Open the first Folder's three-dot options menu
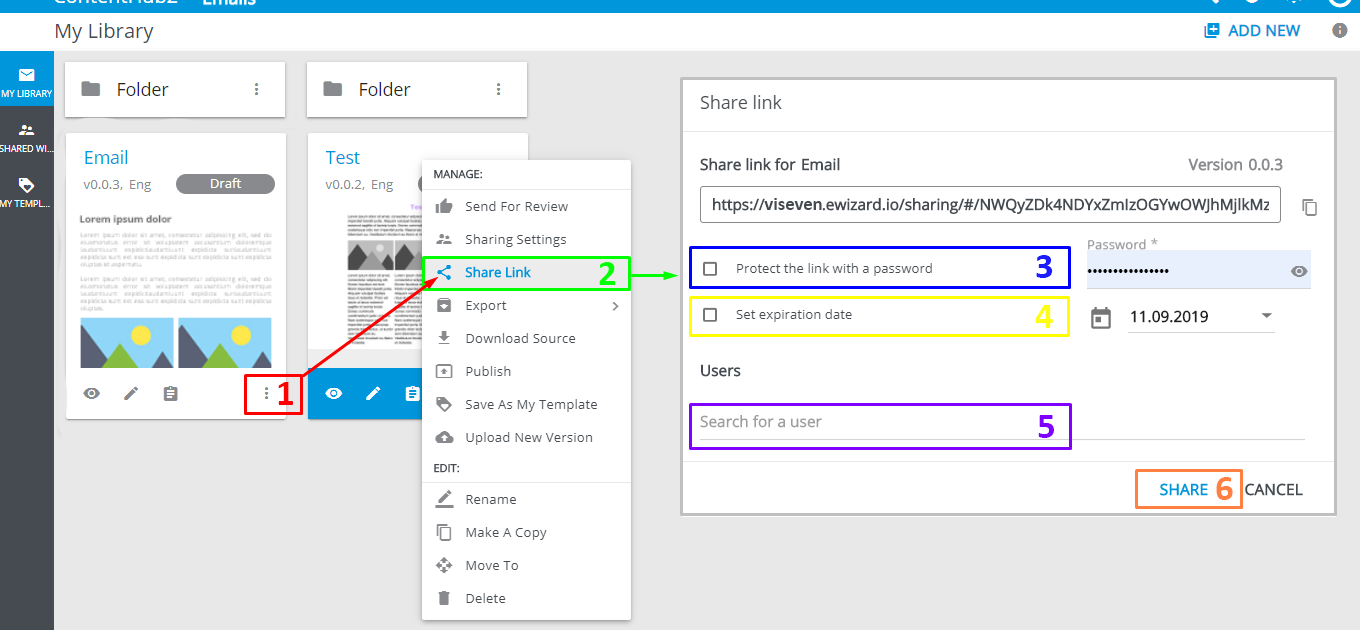The image size is (1360, 630). pos(257,89)
